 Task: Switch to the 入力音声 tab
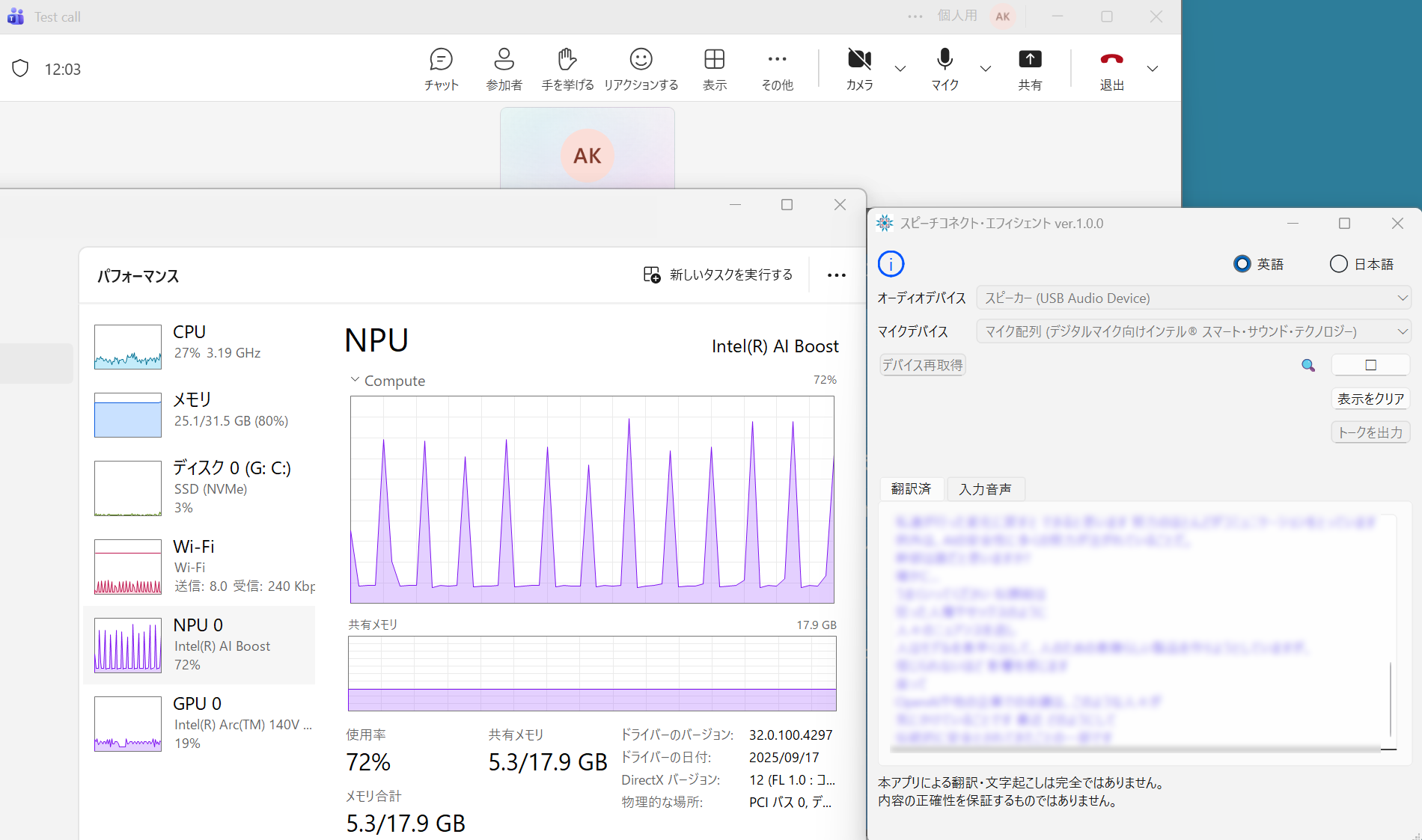point(985,489)
